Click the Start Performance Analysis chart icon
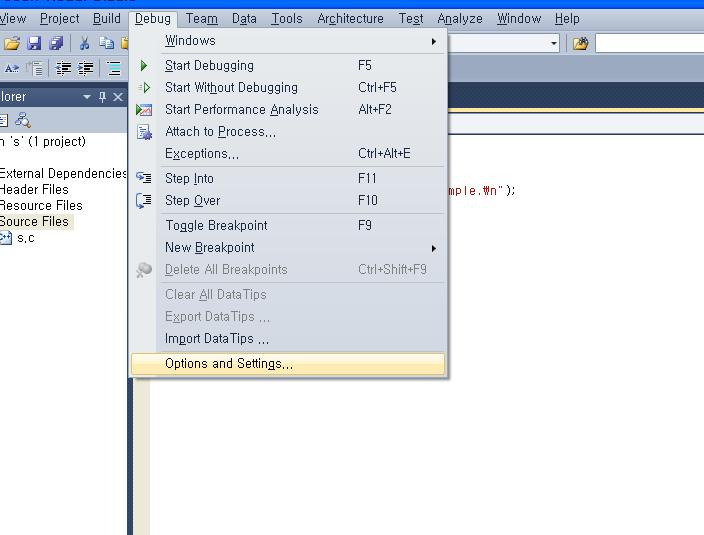Viewport: 704px width, 535px height. coord(144,110)
